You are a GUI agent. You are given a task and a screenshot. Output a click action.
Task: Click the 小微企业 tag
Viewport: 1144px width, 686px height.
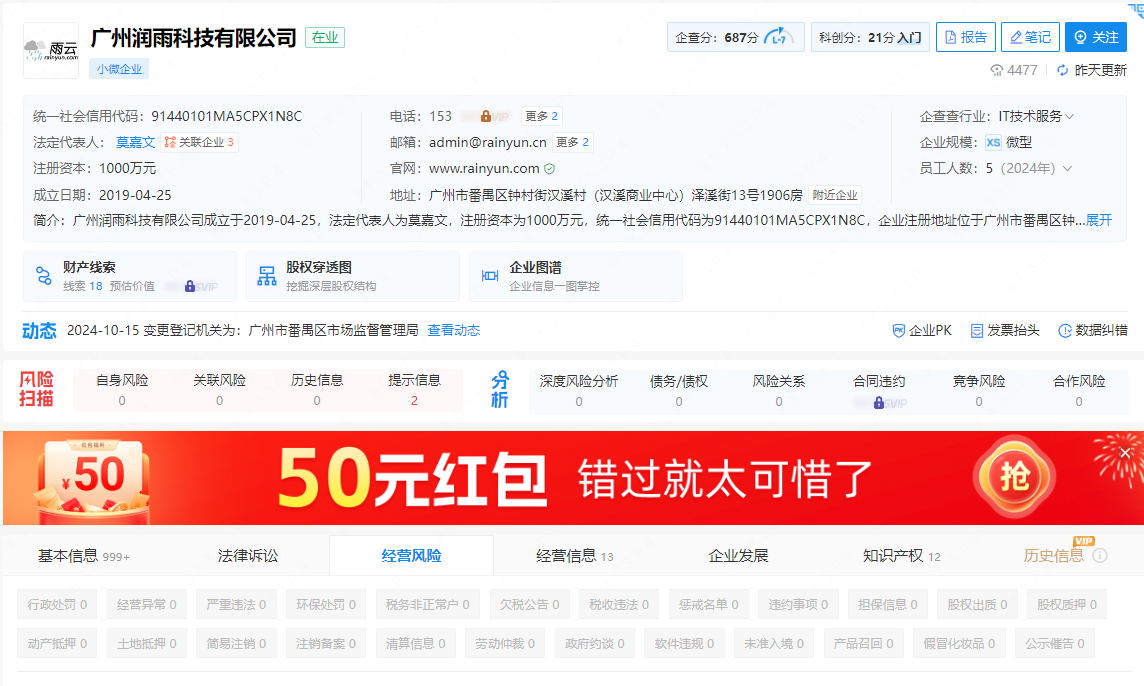pos(119,69)
